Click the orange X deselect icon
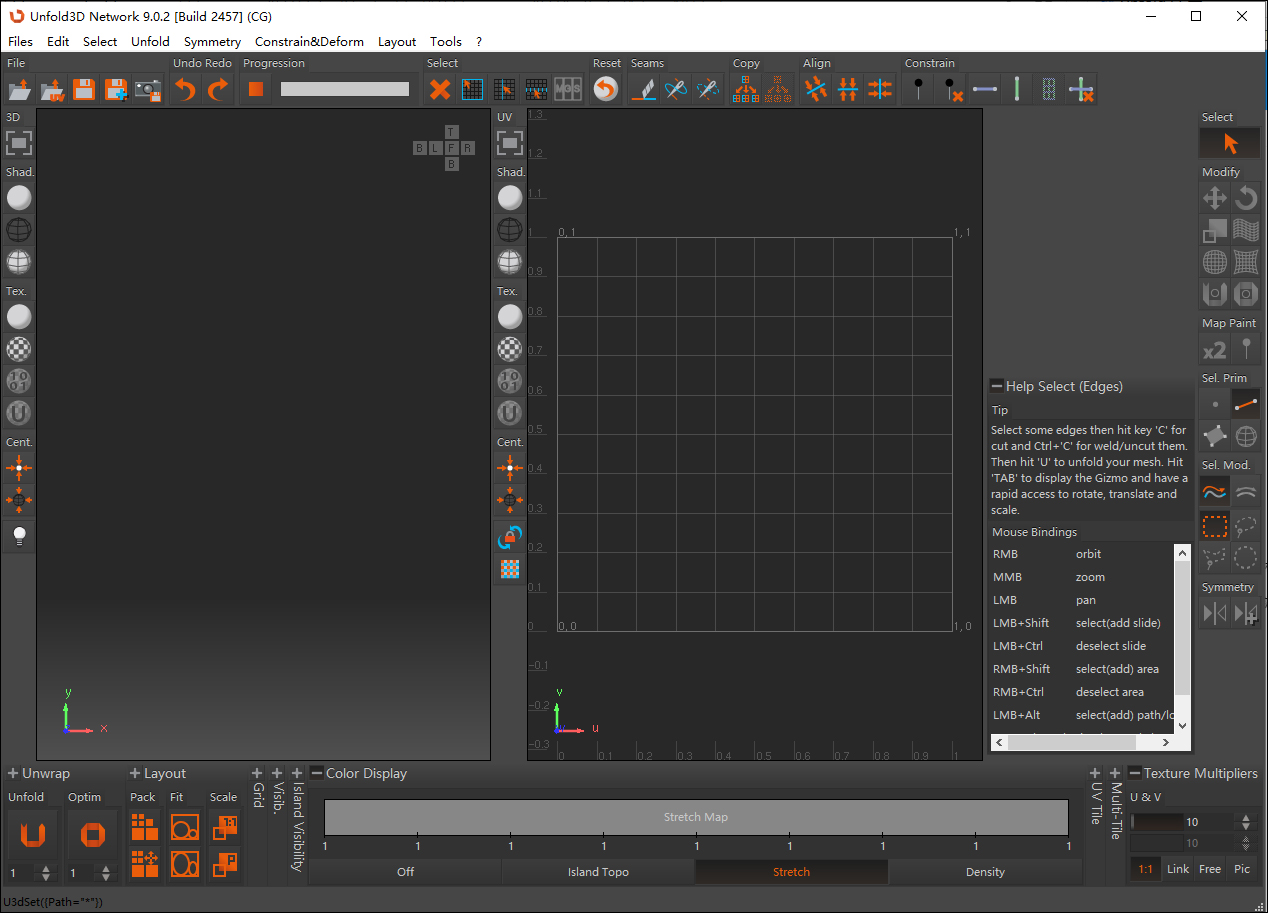This screenshot has height=913, width=1268. [440, 90]
